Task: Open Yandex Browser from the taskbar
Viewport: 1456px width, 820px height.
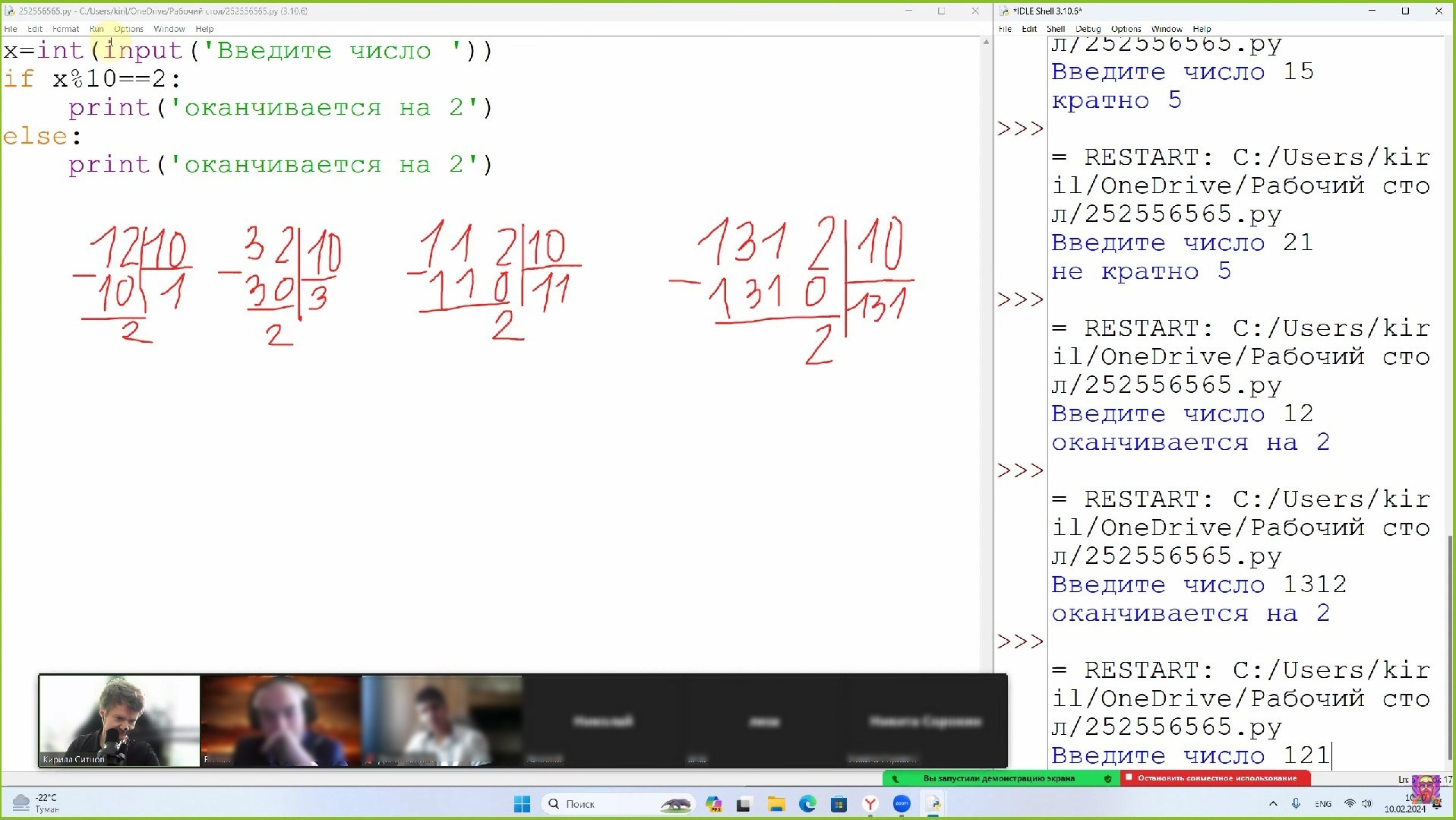Action: click(870, 804)
